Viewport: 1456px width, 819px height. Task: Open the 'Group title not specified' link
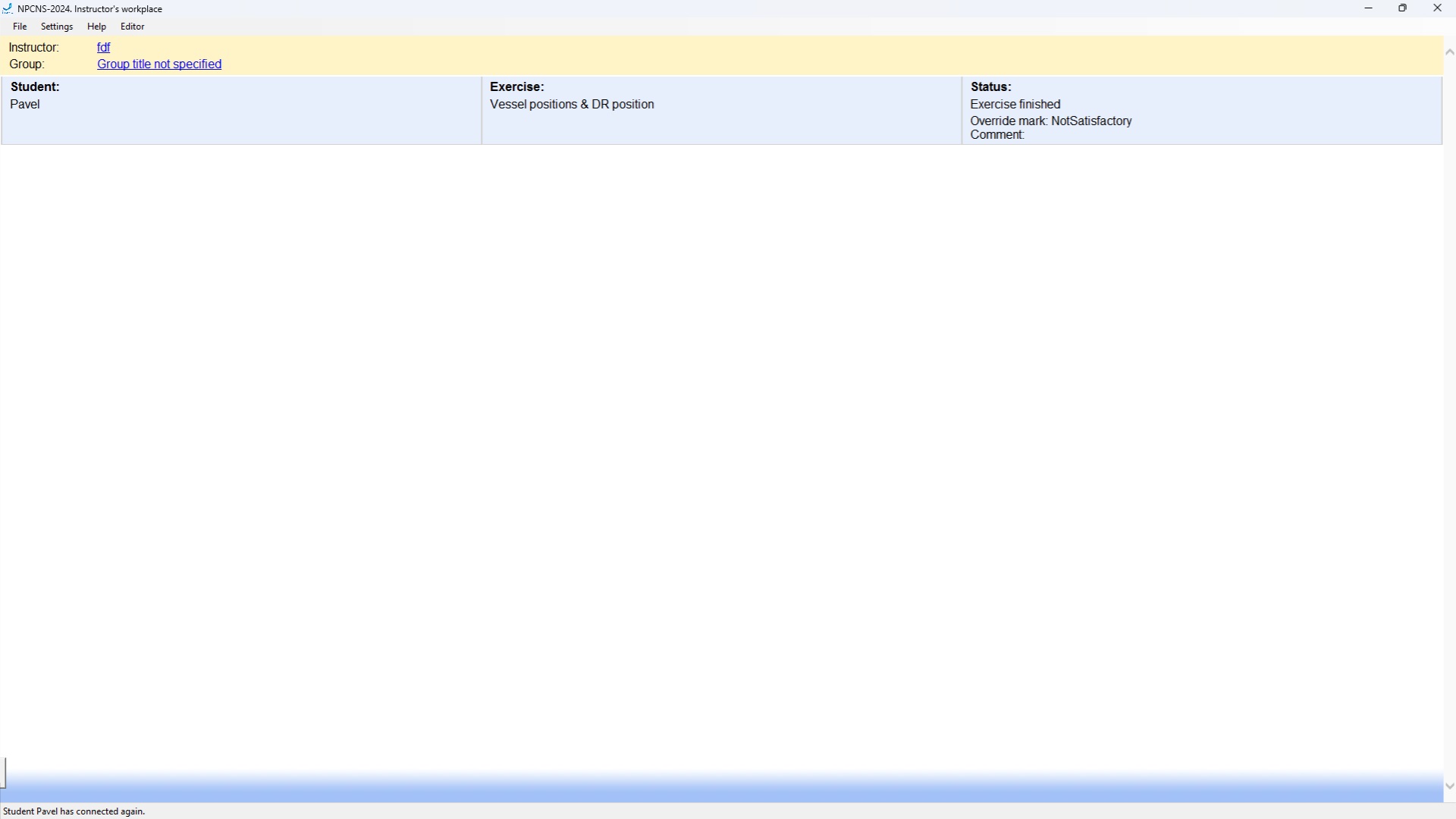coord(159,64)
